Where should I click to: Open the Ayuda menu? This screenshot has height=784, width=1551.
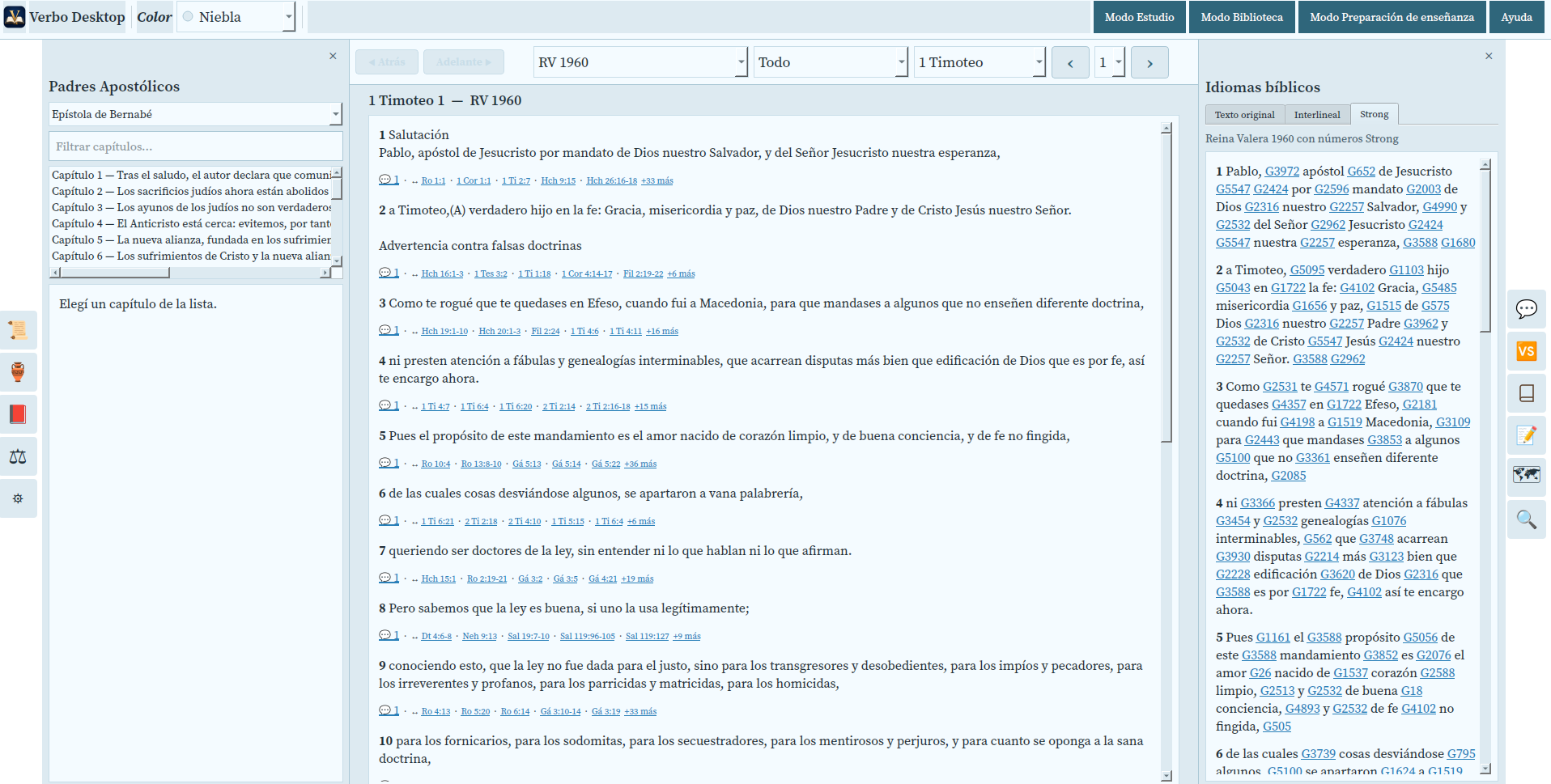click(x=1516, y=17)
